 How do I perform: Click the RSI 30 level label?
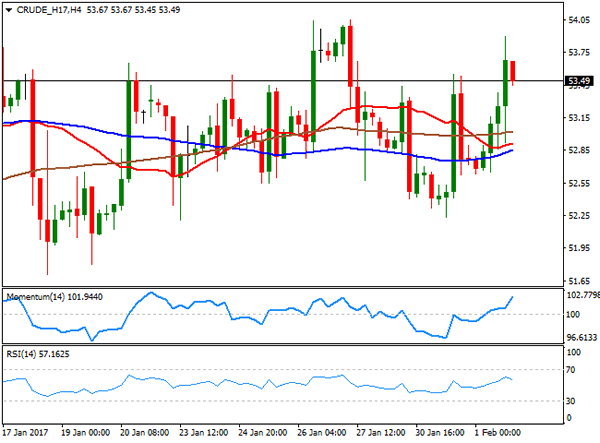pyautogui.click(x=571, y=401)
